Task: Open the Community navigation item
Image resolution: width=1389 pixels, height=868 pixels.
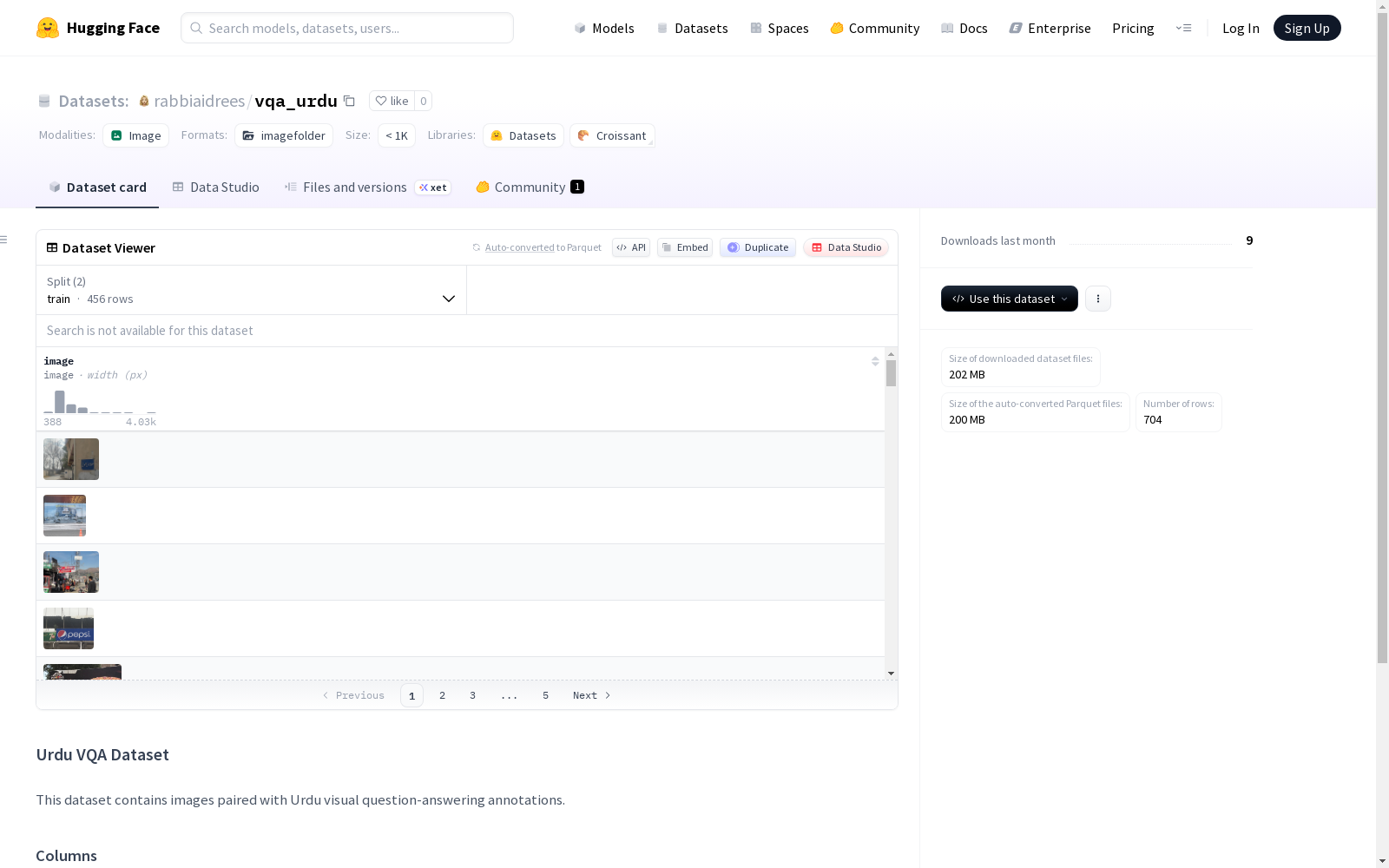Action: (x=874, y=28)
